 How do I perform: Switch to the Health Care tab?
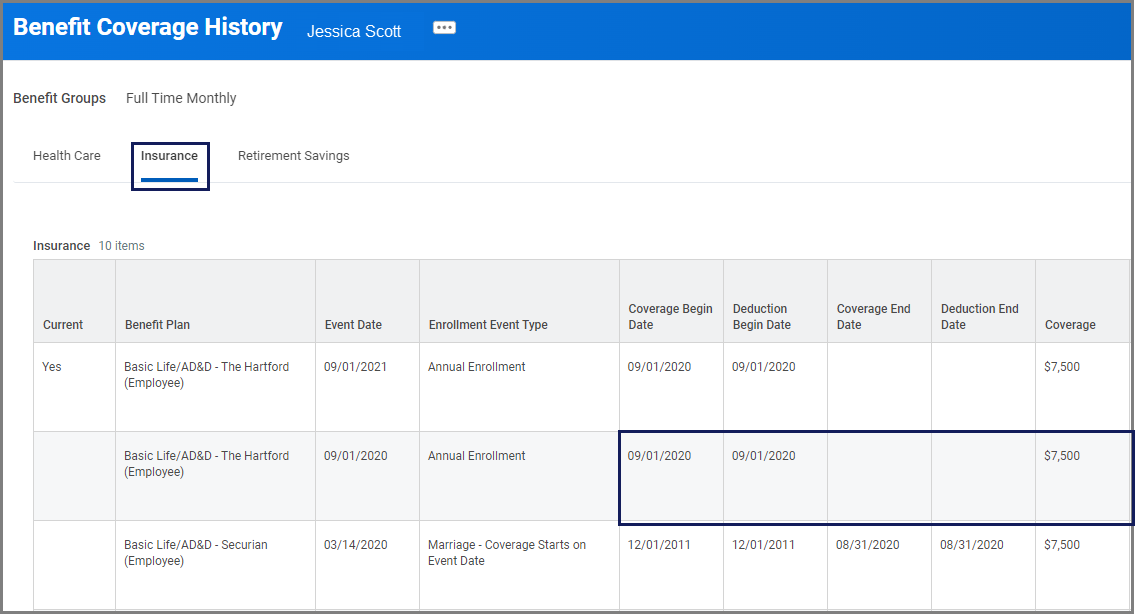point(67,156)
